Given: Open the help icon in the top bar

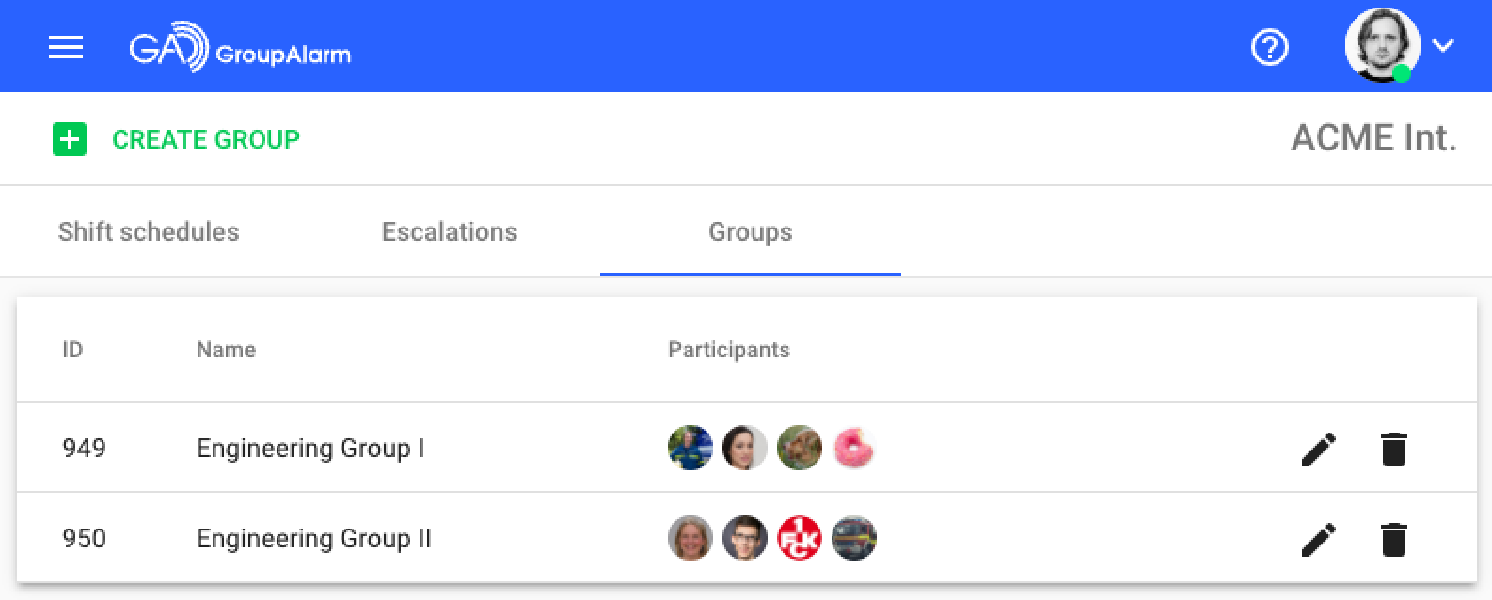Looking at the screenshot, I should pos(1270,46).
